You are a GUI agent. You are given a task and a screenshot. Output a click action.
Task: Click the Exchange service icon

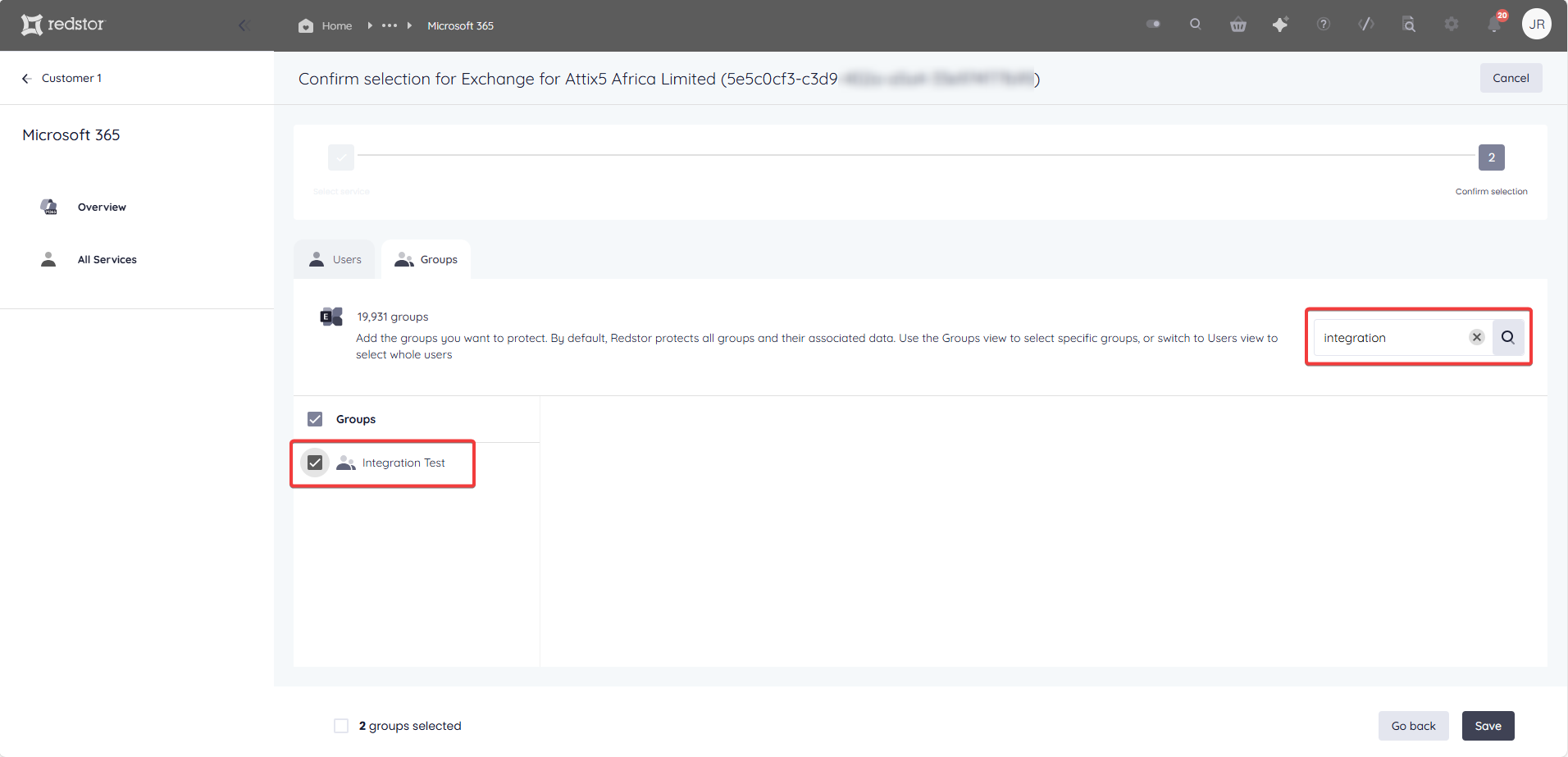click(x=331, y=317)
